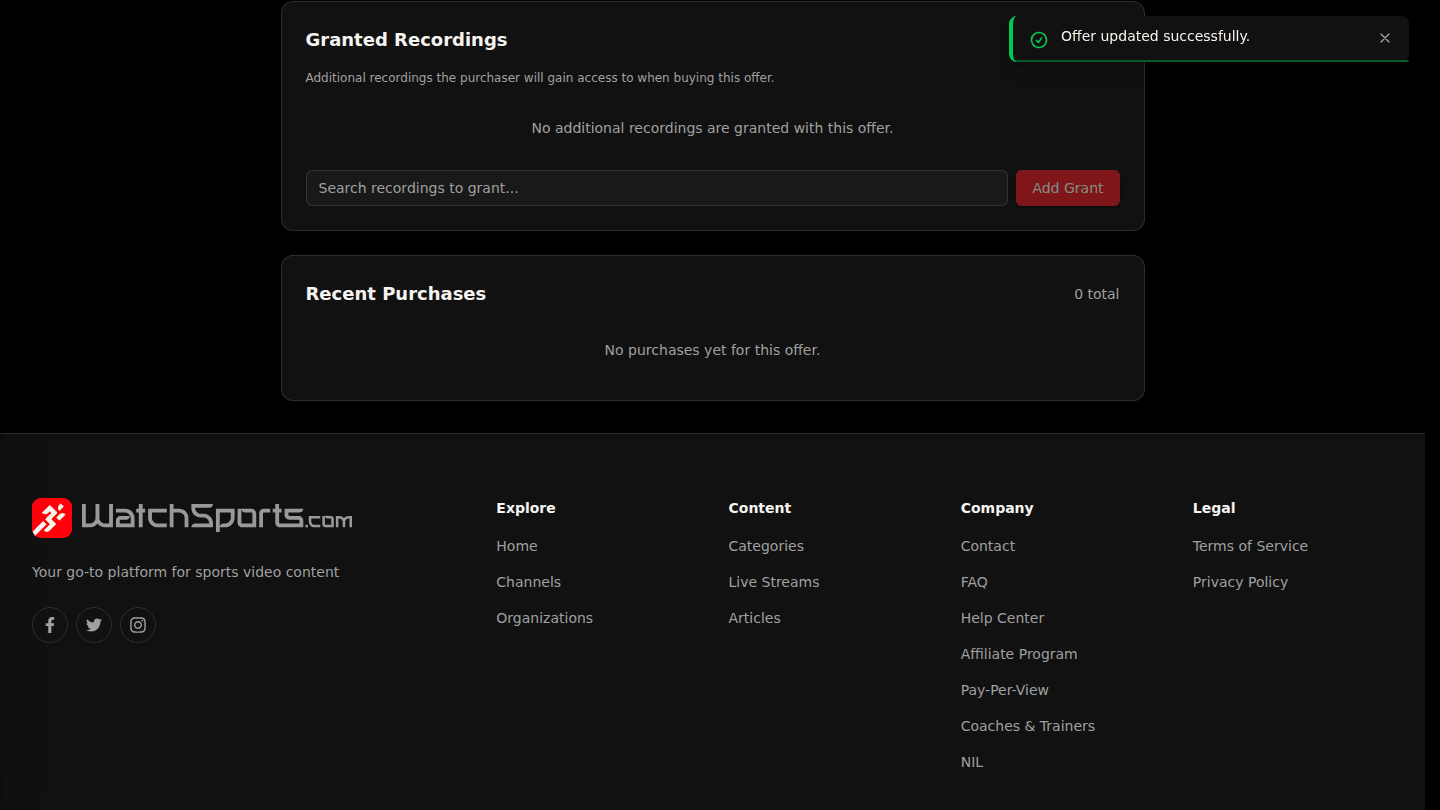This screenshot has height=810, width=1440.
Task: Focus the Search recordings to grant field
Action: click(x=657, y=188)
